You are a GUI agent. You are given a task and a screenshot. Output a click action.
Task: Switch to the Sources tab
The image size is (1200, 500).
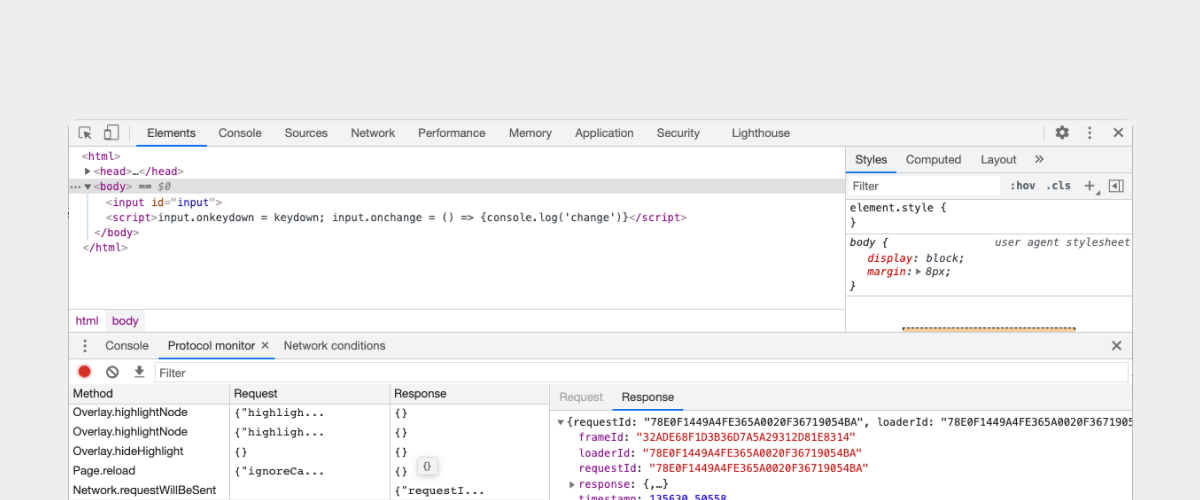[306, 133]
